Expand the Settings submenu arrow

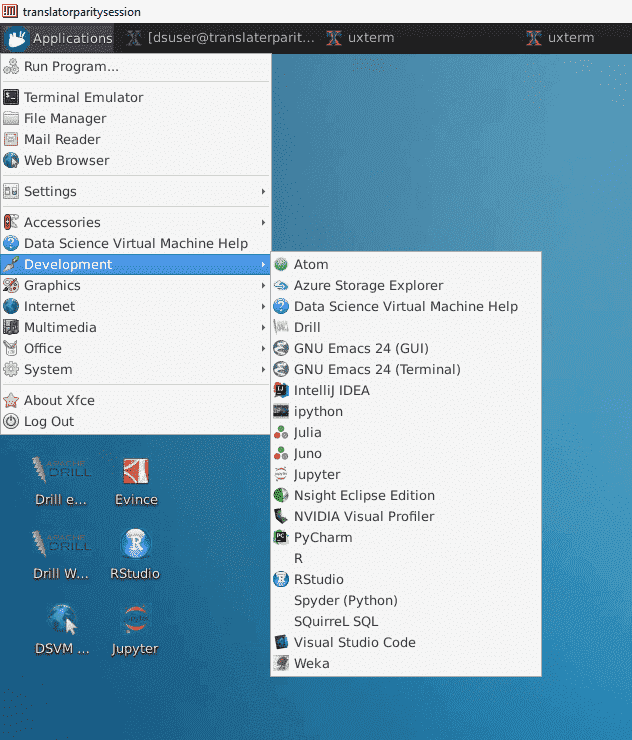263,191
